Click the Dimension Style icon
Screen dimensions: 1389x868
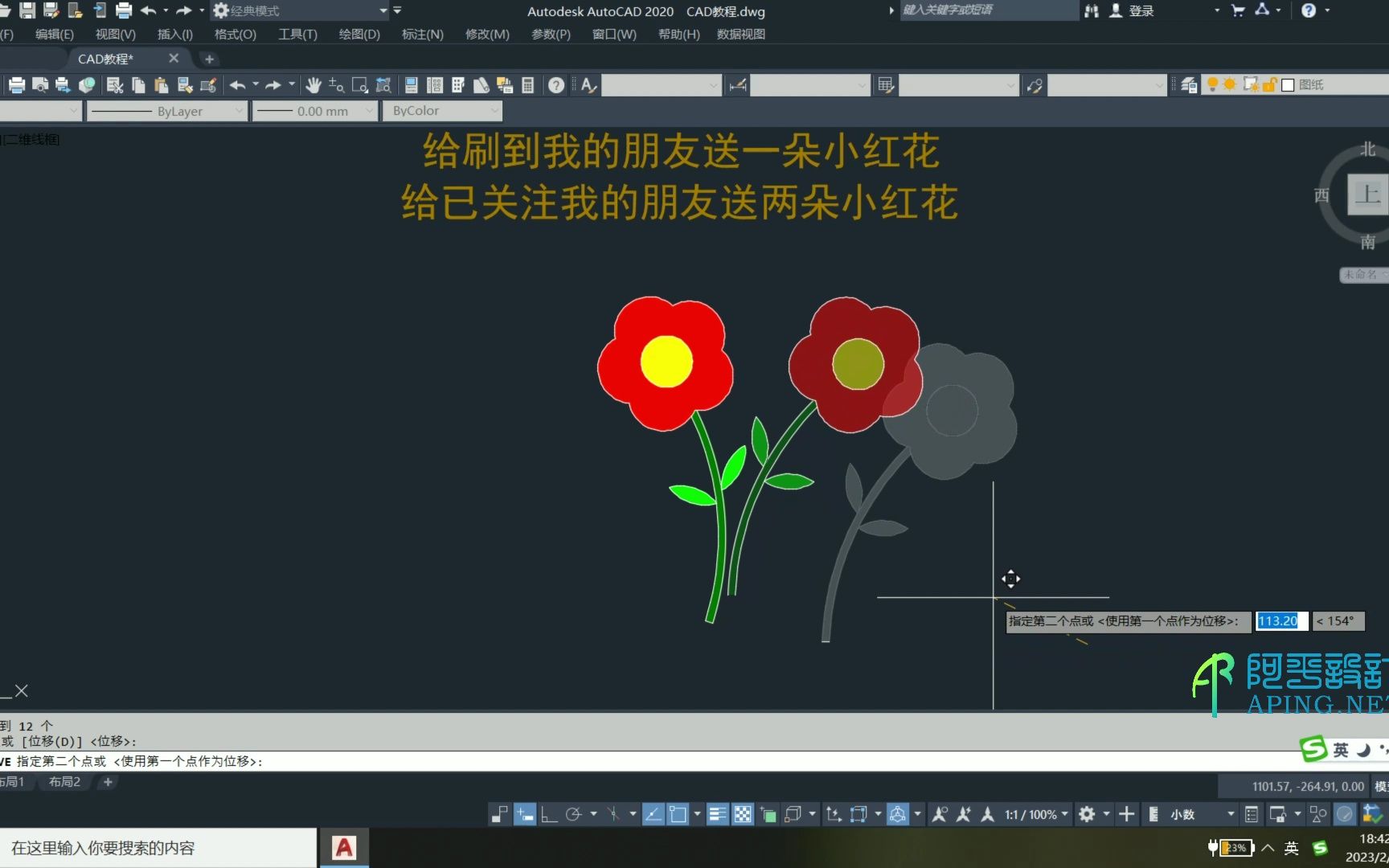click(x=737, y=85)
